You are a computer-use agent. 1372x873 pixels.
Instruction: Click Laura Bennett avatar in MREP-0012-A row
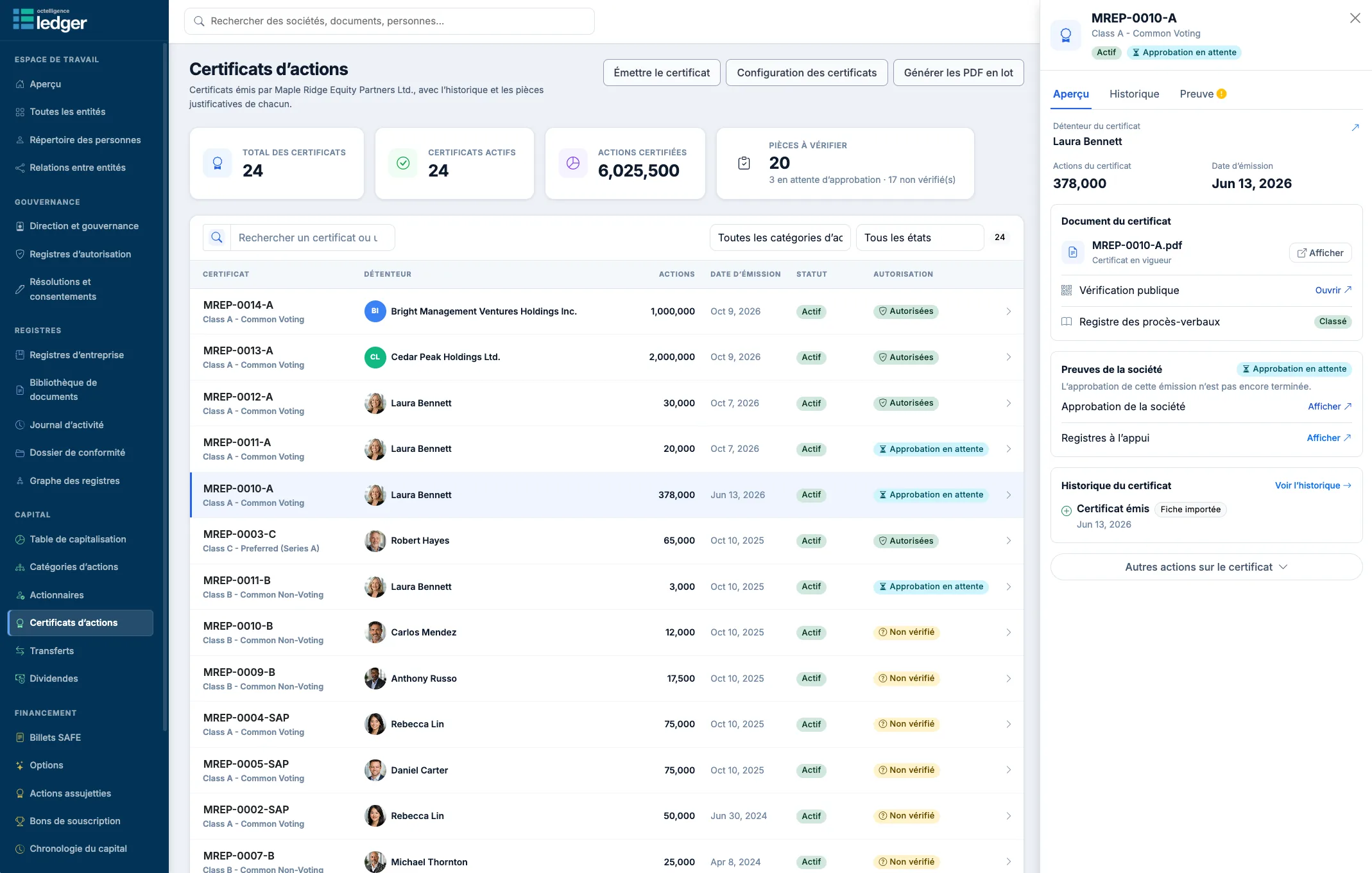[x=375, y=403]
